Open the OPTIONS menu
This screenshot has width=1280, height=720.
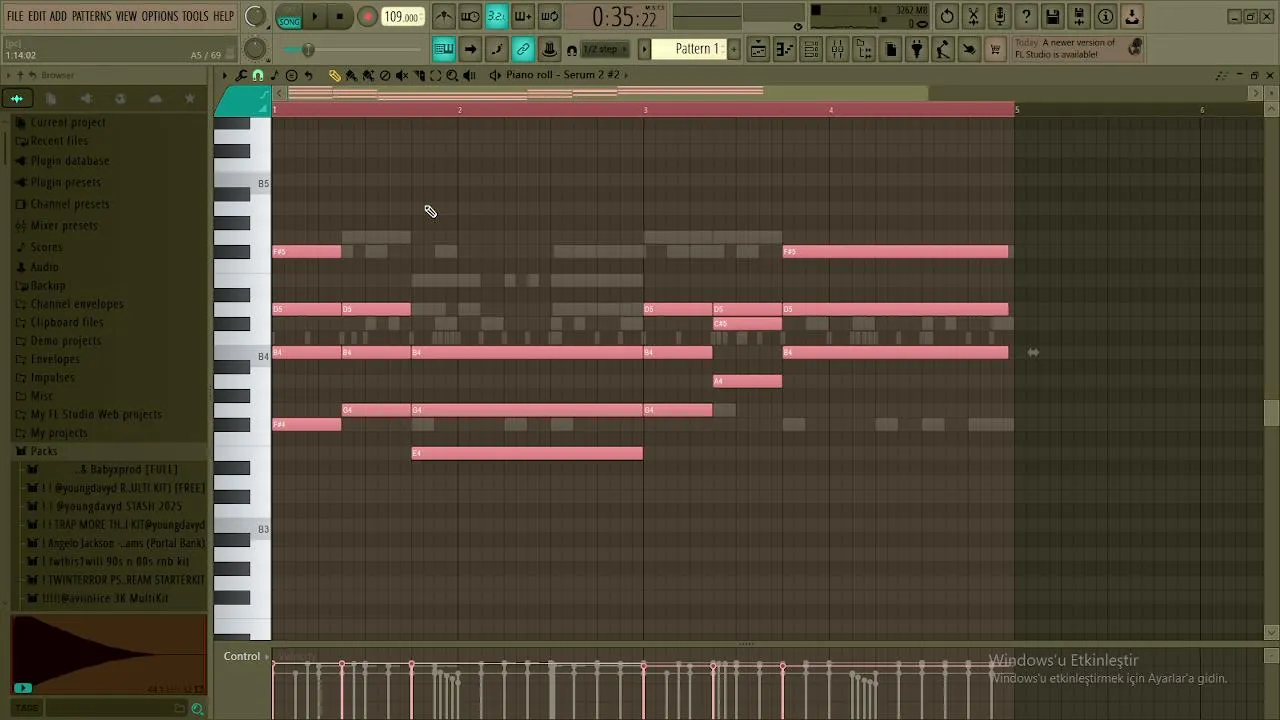(159, 16)
